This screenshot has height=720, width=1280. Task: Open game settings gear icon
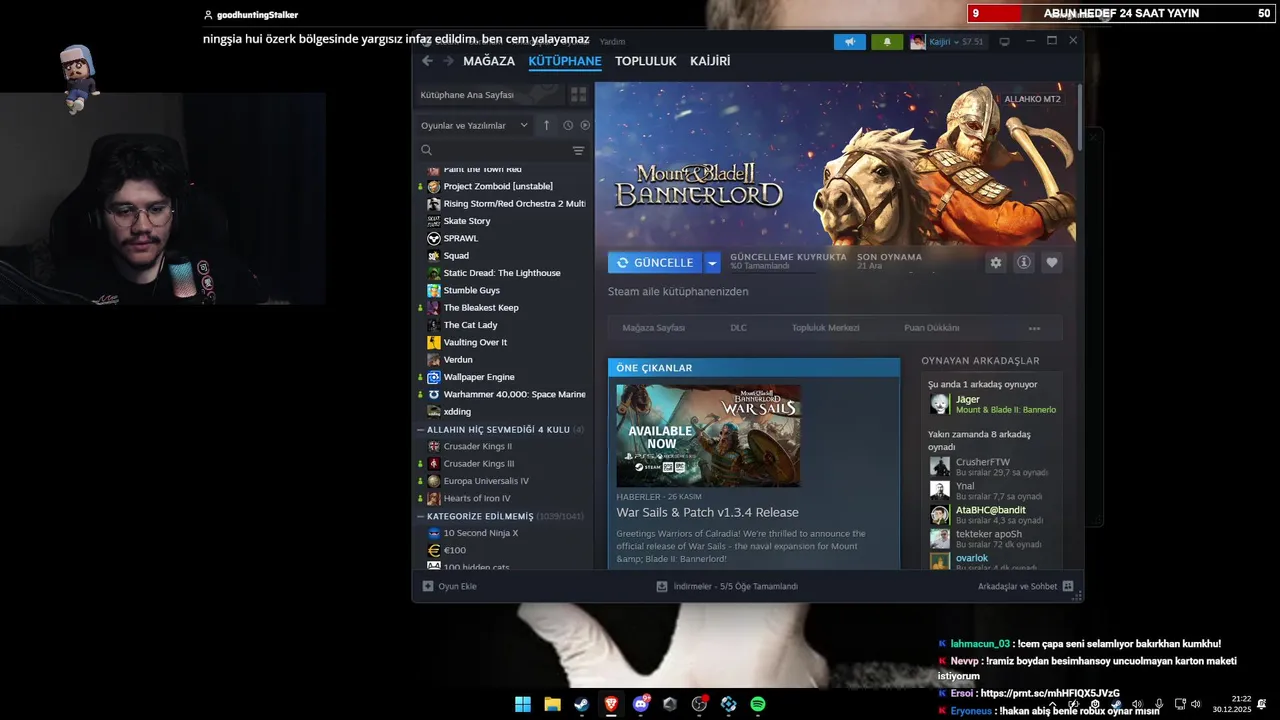coord(995,262)
